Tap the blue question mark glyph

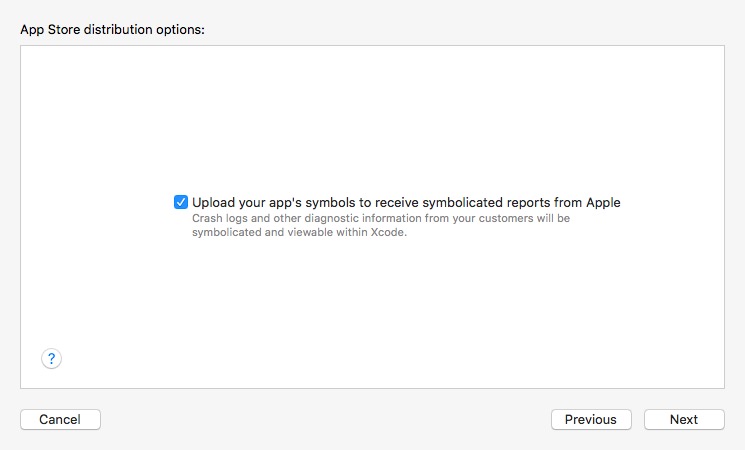[51, 358]
